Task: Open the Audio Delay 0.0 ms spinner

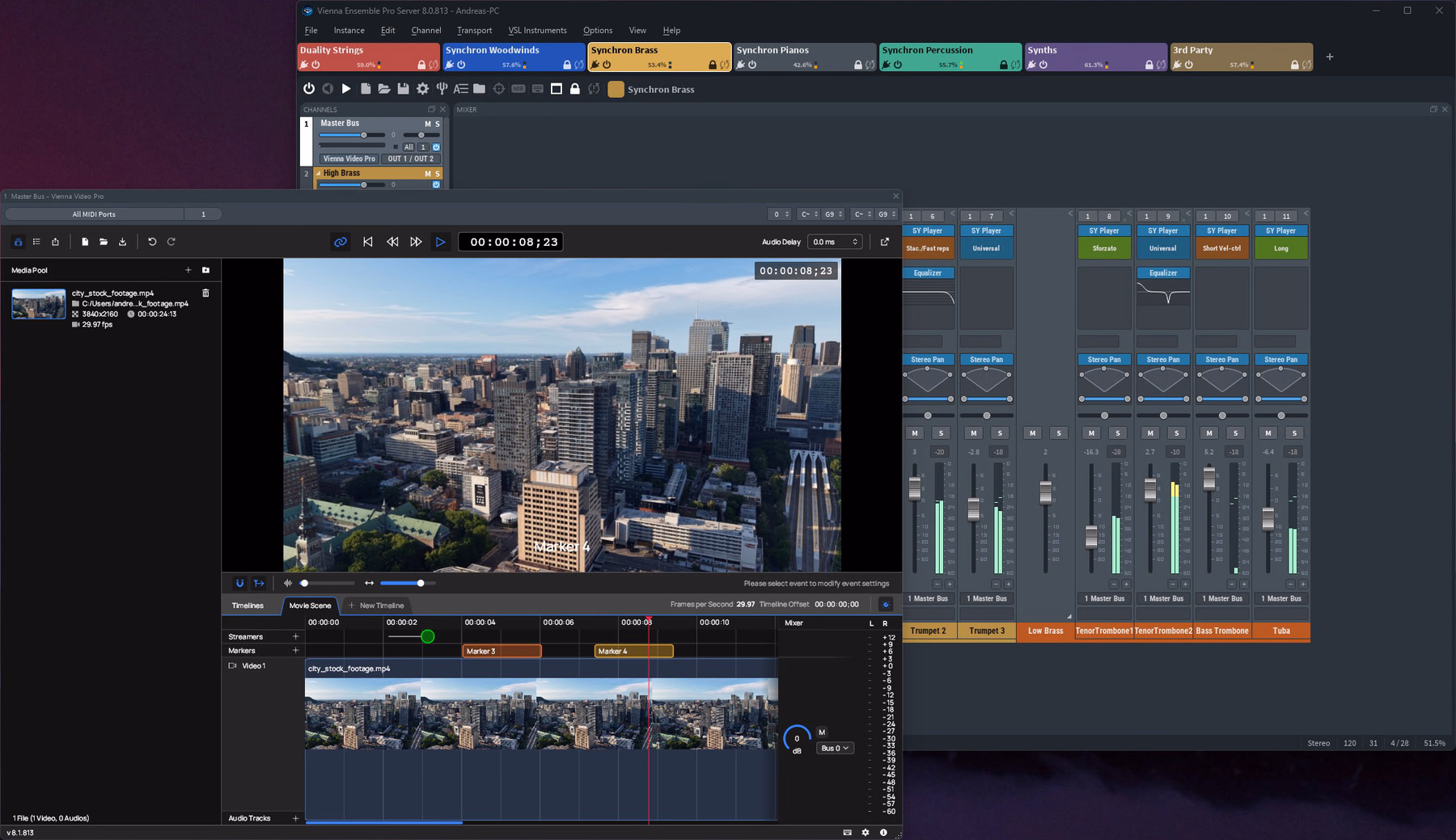Action: click(x=836, y=242)
